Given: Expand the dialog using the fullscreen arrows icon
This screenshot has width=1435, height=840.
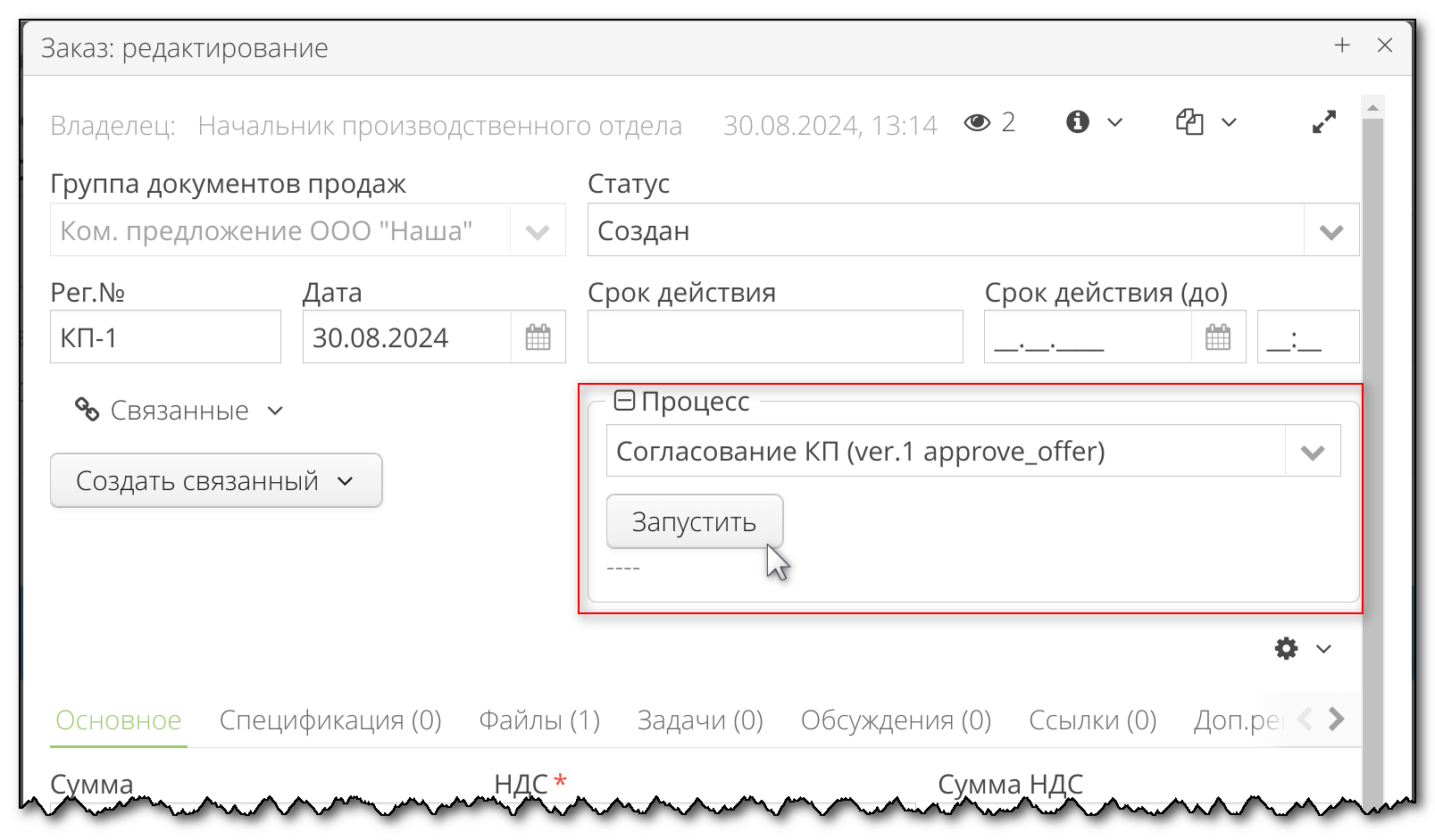Looking at the screenshot, I should pos(1325,121).
